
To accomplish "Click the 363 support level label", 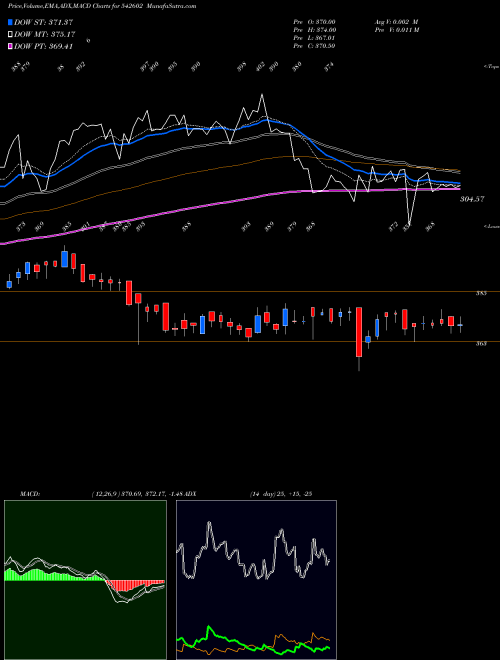I will click(481, 343).
